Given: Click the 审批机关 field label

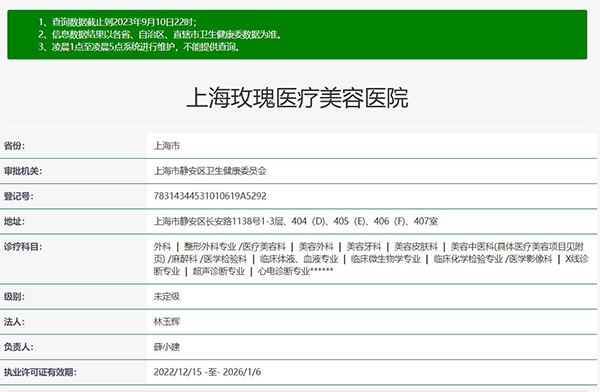Looking at the screenshot, I should coord(23,171).
